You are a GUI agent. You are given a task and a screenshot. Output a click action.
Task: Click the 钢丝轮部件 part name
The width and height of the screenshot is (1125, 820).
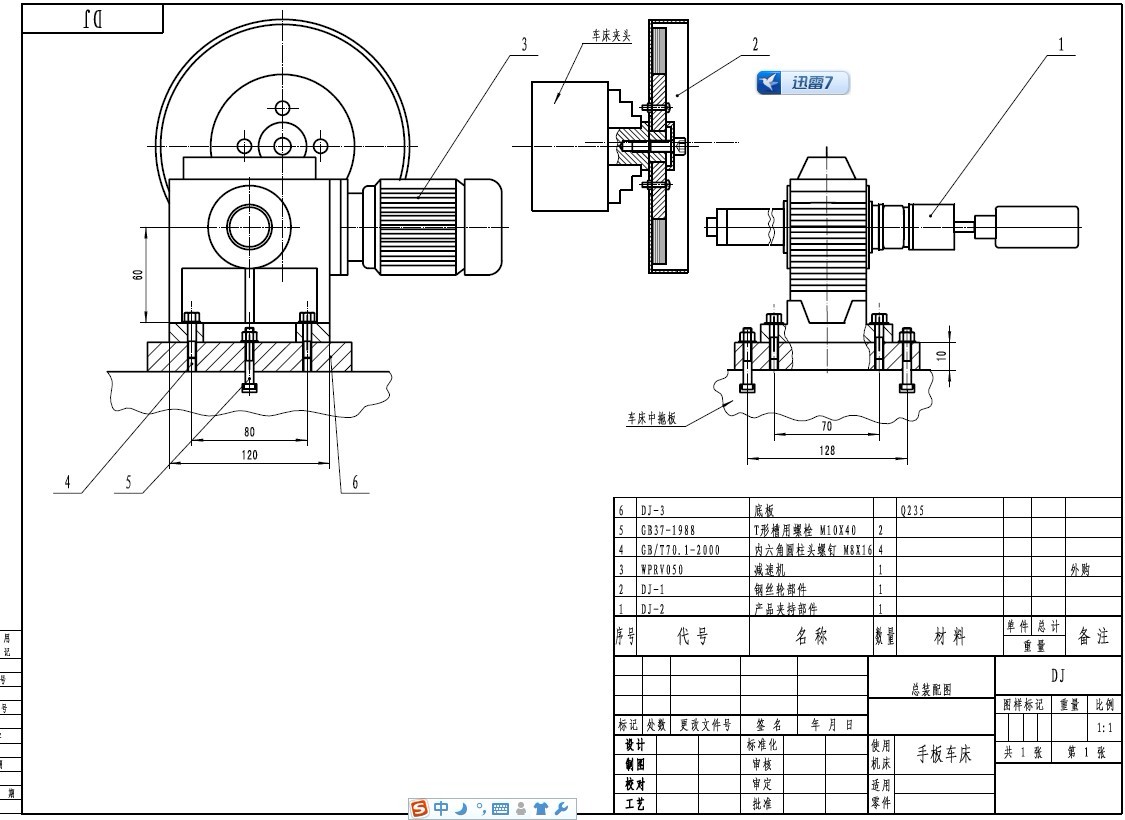(780, 589)
